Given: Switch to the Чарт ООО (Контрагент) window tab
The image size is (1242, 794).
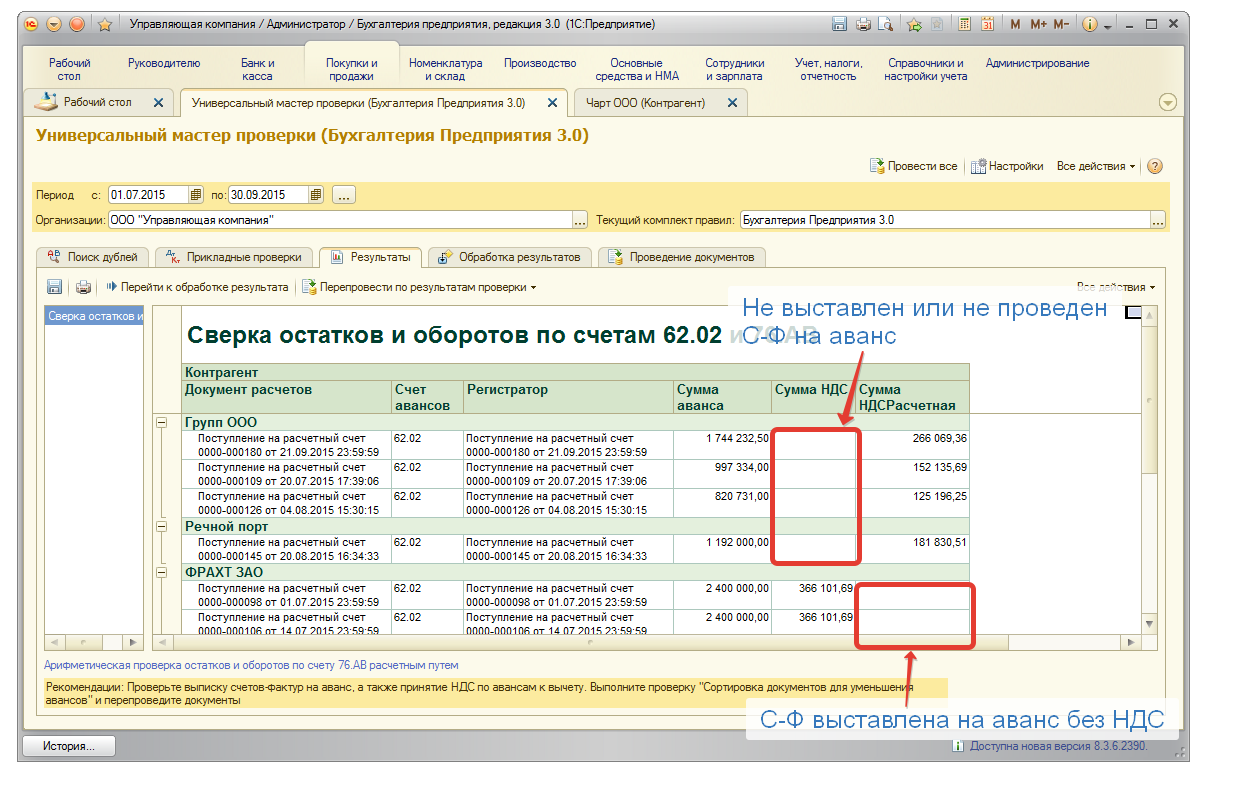Looking at the screenshot, I should point(661,102).
